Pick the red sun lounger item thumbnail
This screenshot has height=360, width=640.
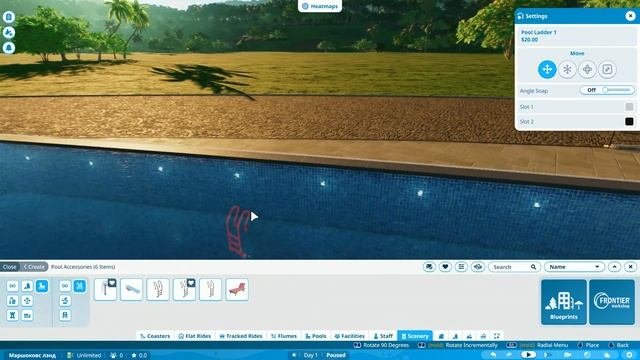pyautogui.click(x=237, y=289)
